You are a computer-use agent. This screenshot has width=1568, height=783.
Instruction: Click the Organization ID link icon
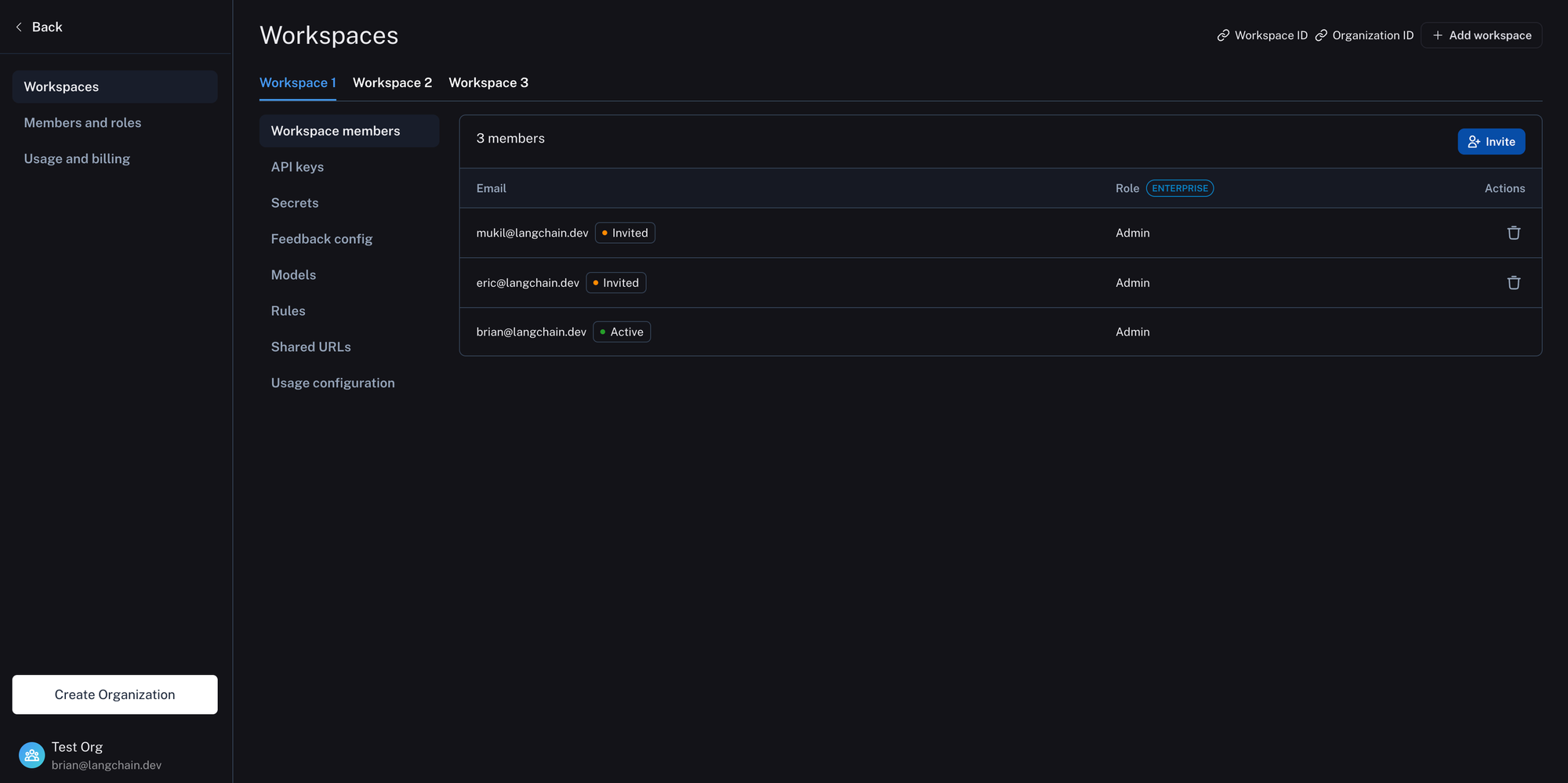1321,35
